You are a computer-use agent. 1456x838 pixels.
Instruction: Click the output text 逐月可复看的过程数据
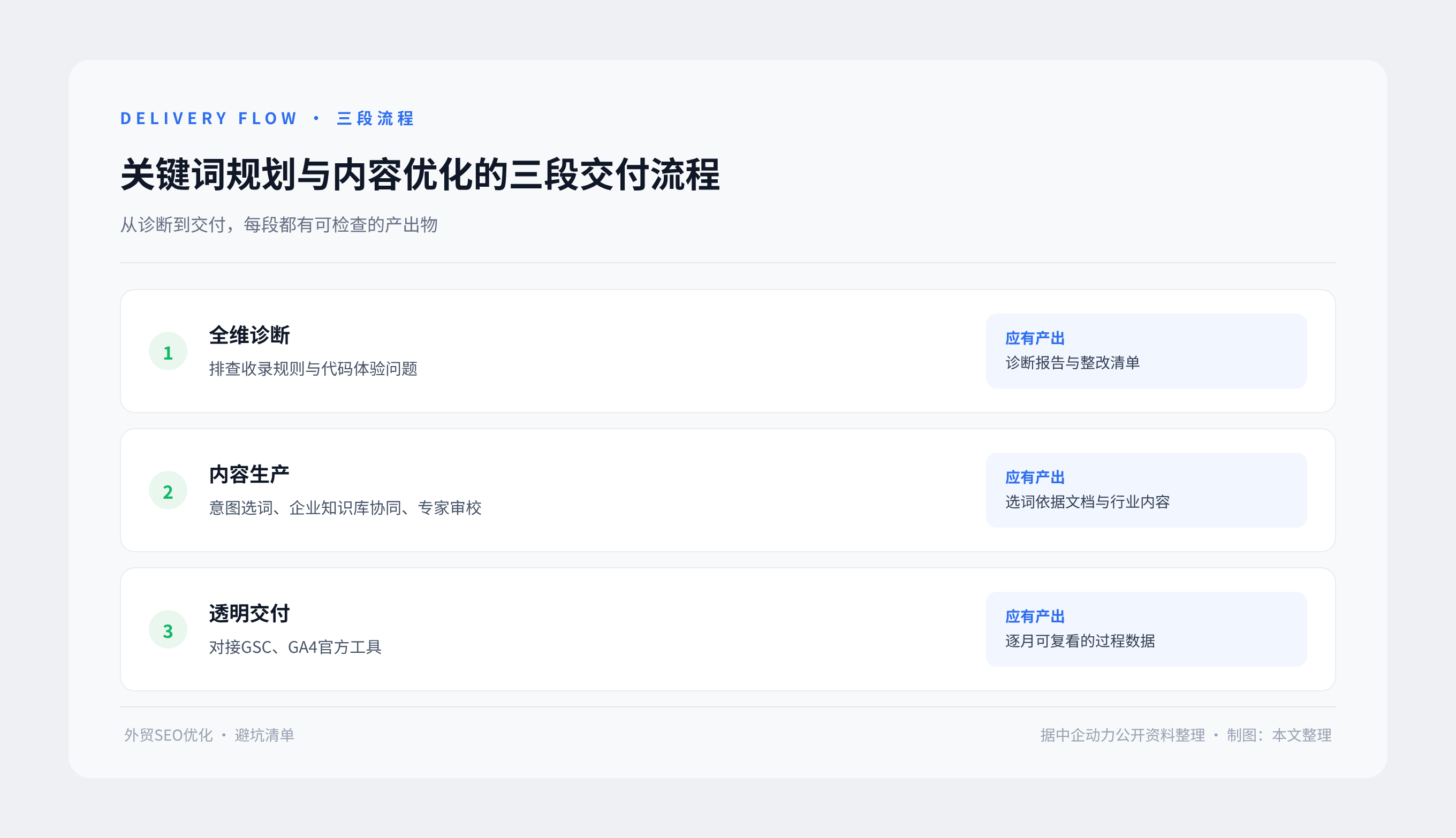tap(1080, 641)
